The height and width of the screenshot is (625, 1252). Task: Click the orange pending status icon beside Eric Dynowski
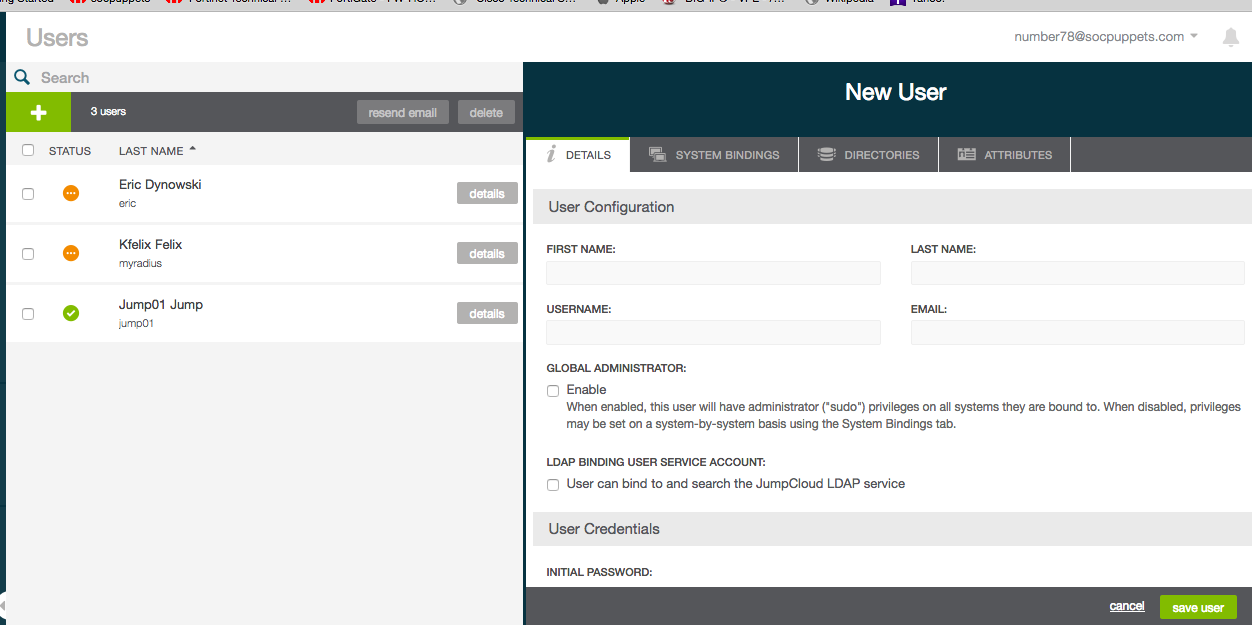pyautogui.click(x=71, y=193)
